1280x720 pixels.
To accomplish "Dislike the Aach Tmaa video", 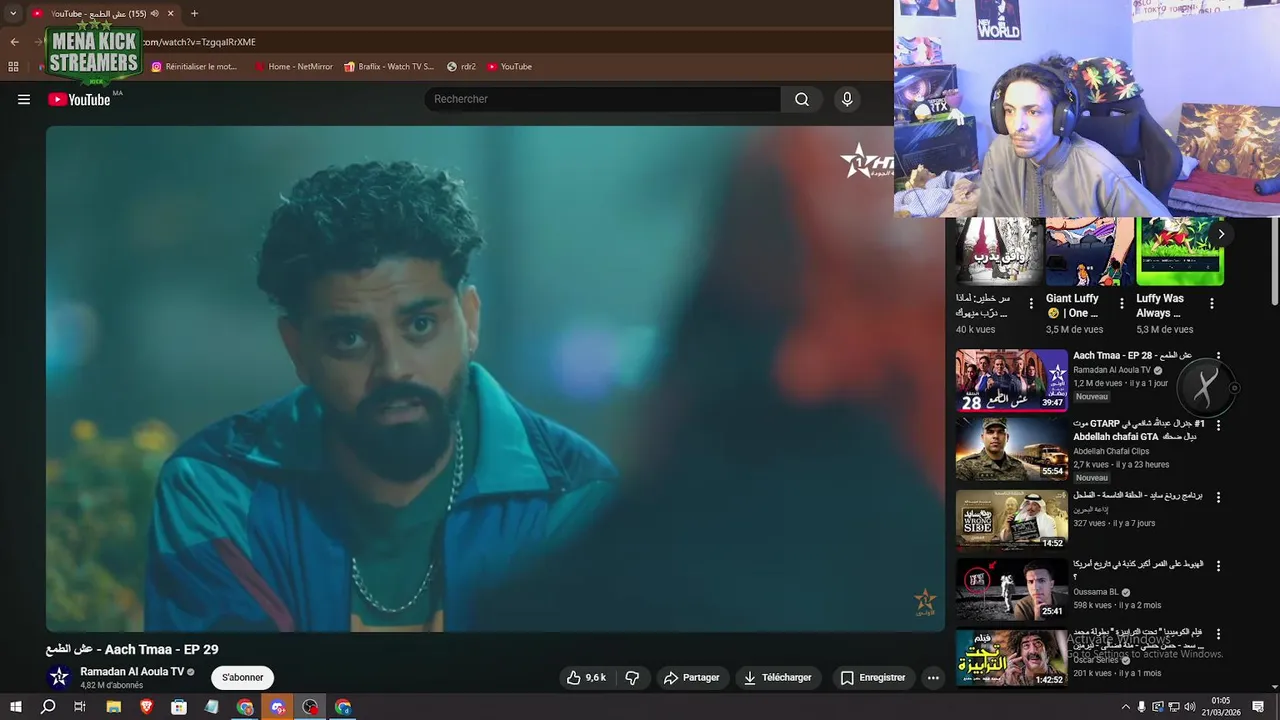I will pos(632,678).
